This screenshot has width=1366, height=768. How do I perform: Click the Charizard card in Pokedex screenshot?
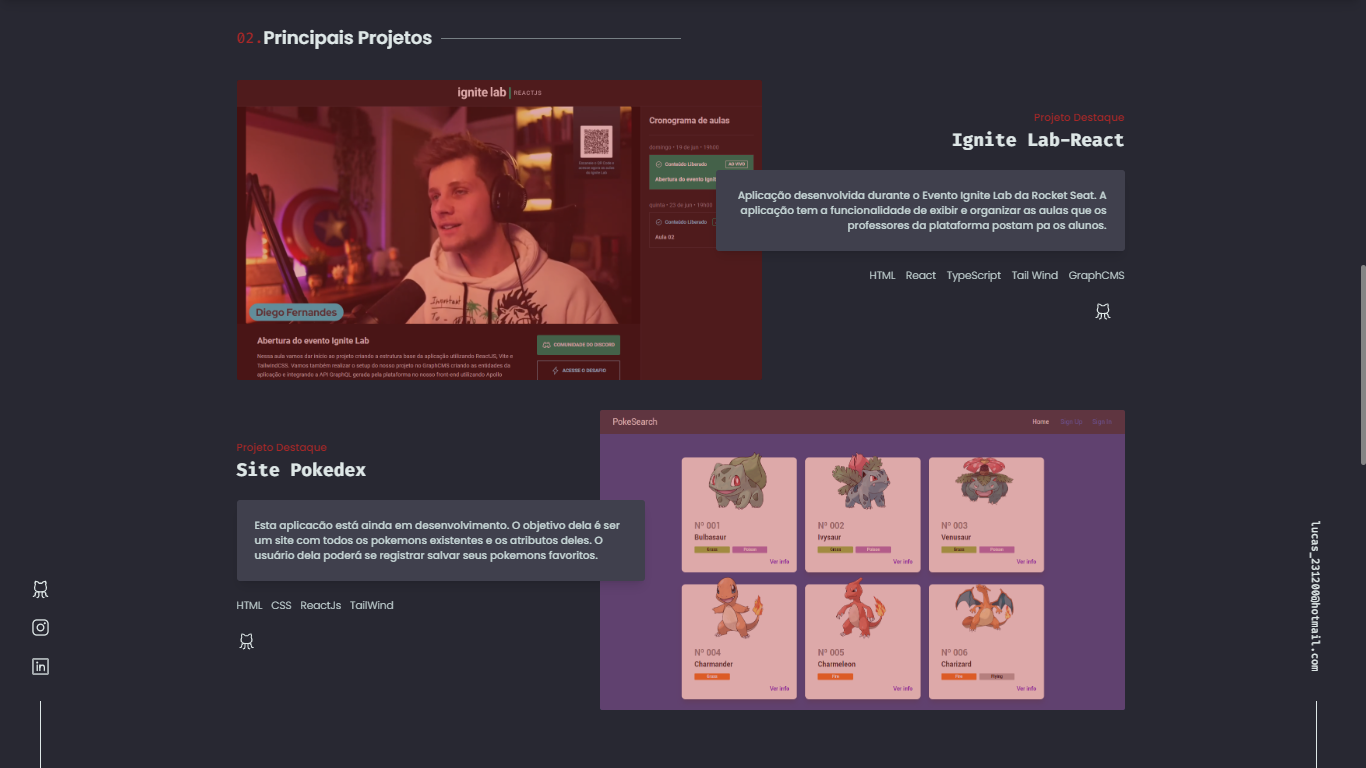coord(986,641)
